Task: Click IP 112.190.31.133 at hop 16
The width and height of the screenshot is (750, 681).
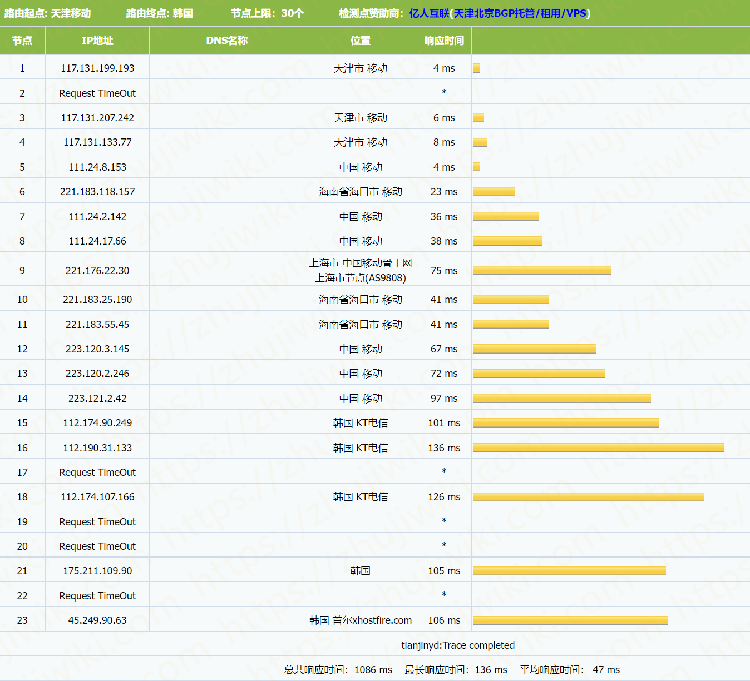Action: [97, 447]
